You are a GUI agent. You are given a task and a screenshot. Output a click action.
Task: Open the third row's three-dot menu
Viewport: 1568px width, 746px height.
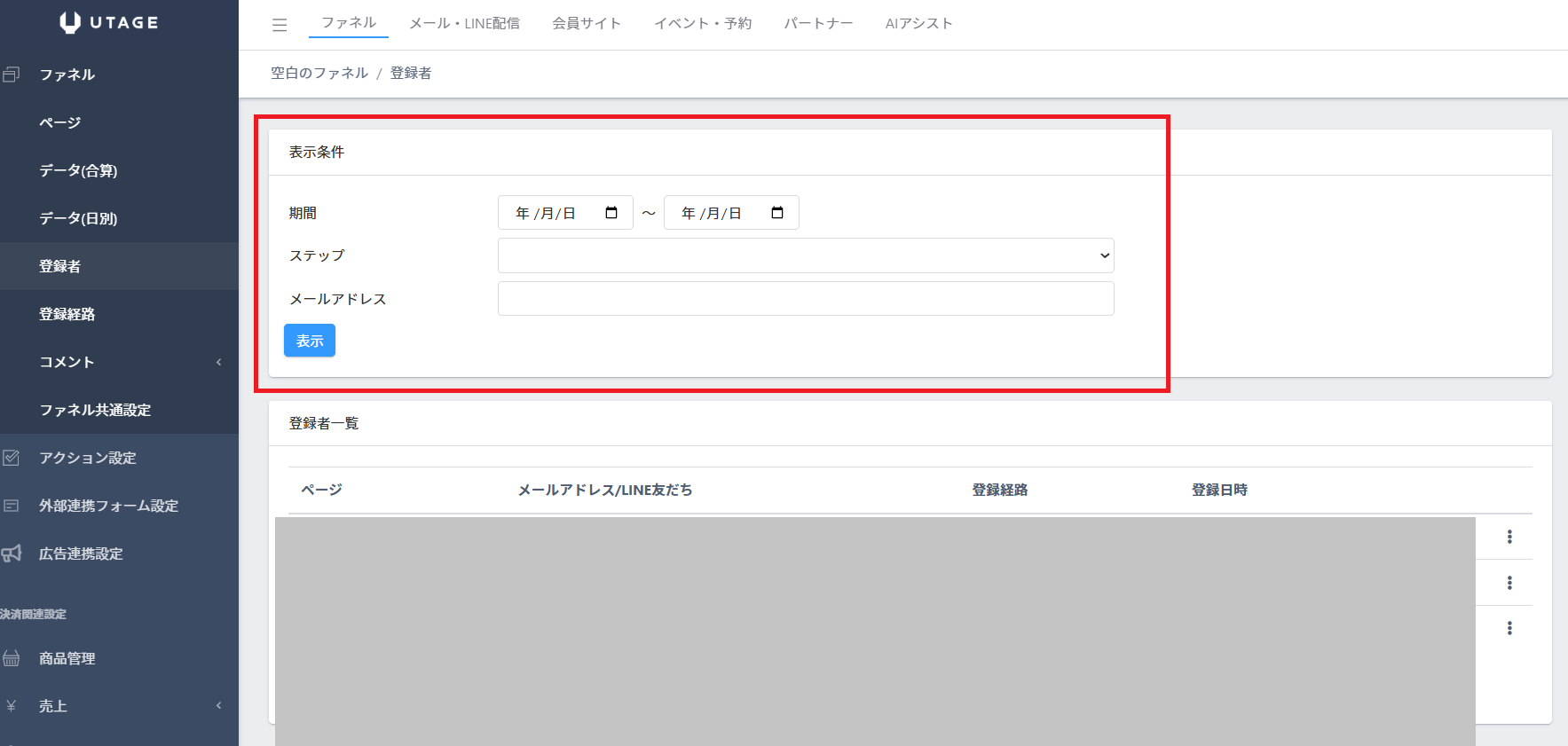click(x=1509, y=628)
